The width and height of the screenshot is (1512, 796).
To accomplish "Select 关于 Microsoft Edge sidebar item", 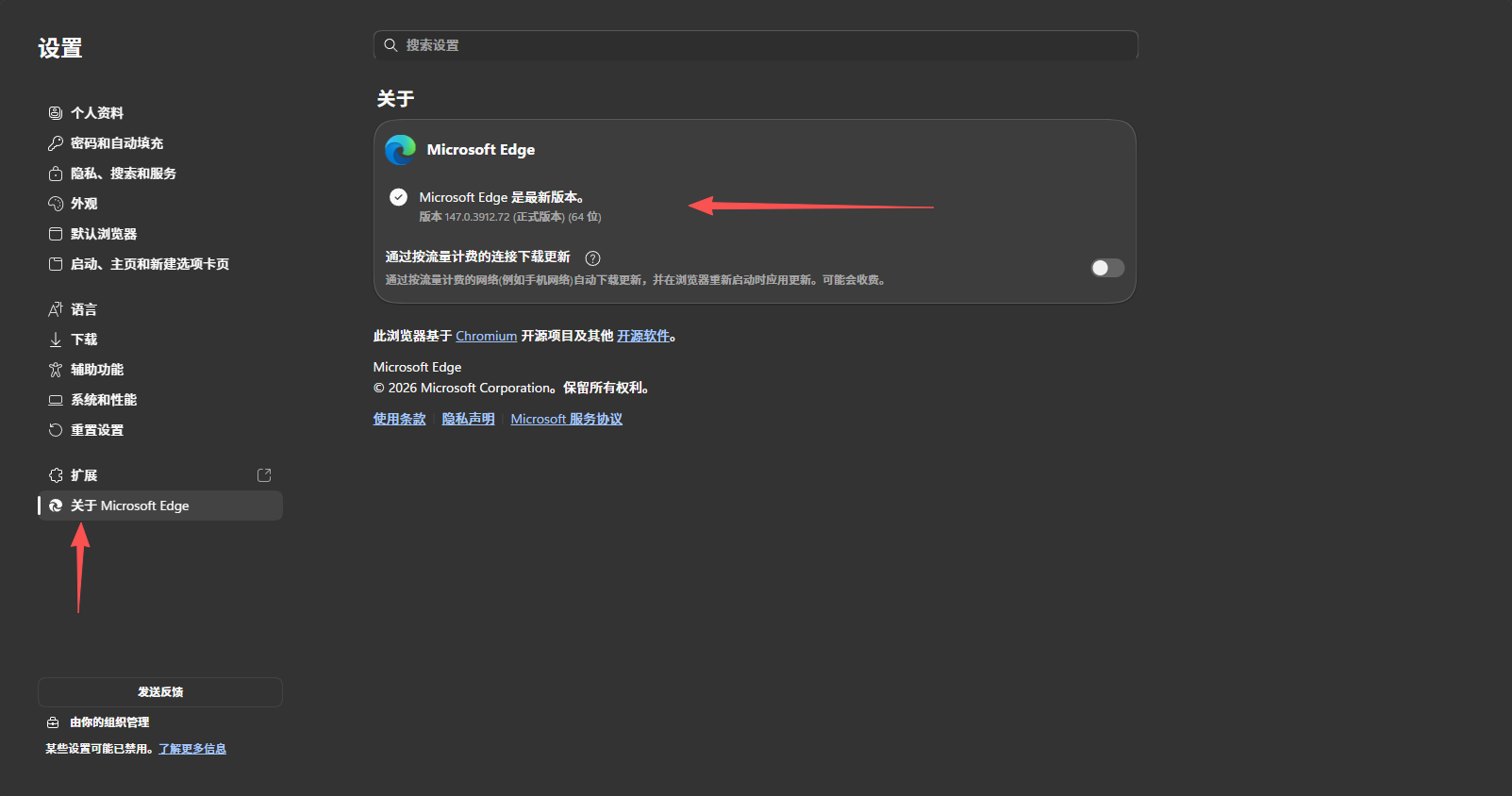I will pos(130,506).
